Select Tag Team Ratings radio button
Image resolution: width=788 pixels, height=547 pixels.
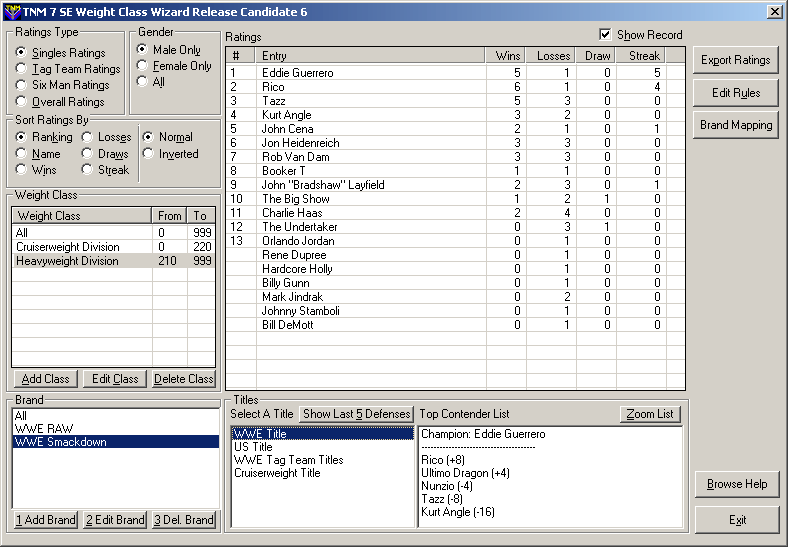tap(22, 69)
